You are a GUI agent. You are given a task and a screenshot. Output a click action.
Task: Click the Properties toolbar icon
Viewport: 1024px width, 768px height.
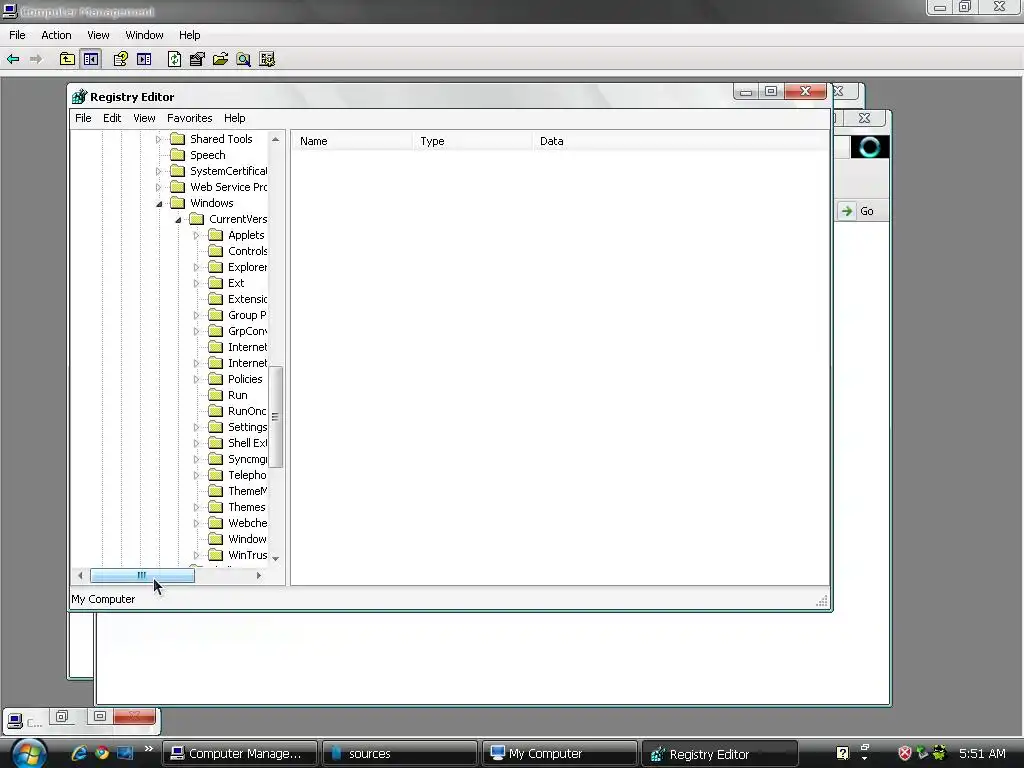(197, 59)
